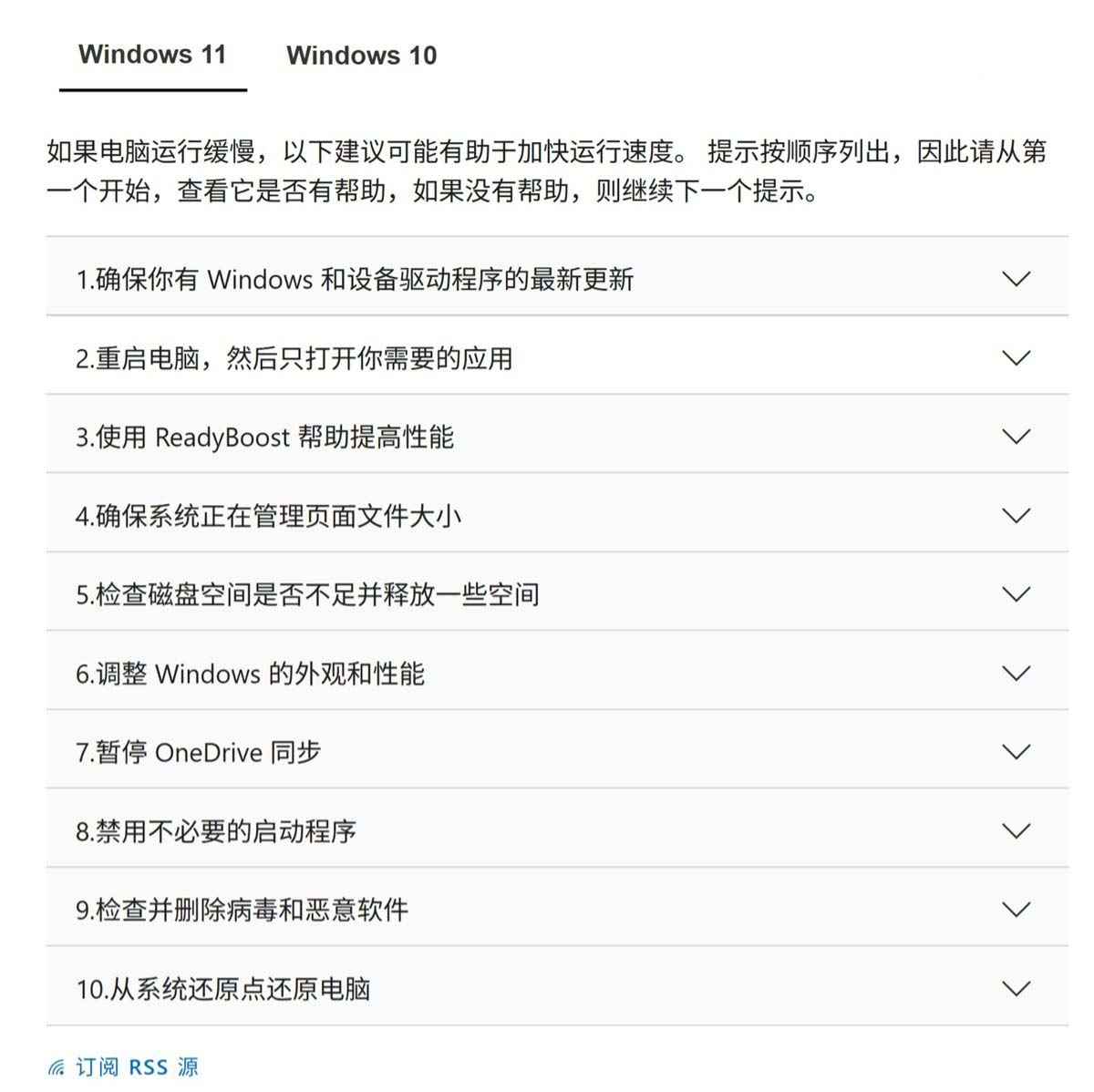1094x1092 pixels.
Task: Switch to the Windows 10 tab
Action: click(362, 56)
